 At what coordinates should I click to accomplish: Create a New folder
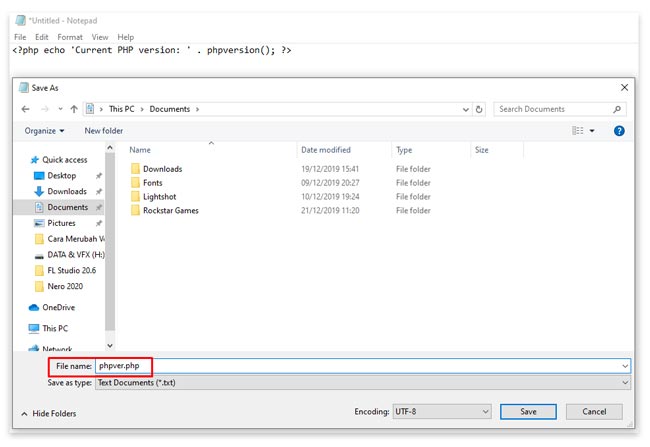coord(104,131)
